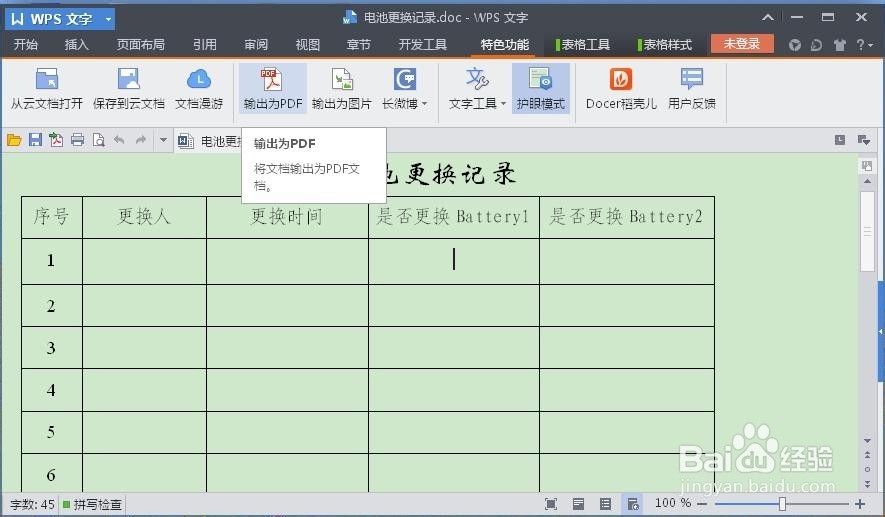Open 文档漫游 document roaming
Viewport: 885px width, 517px height.
point(199,89)
